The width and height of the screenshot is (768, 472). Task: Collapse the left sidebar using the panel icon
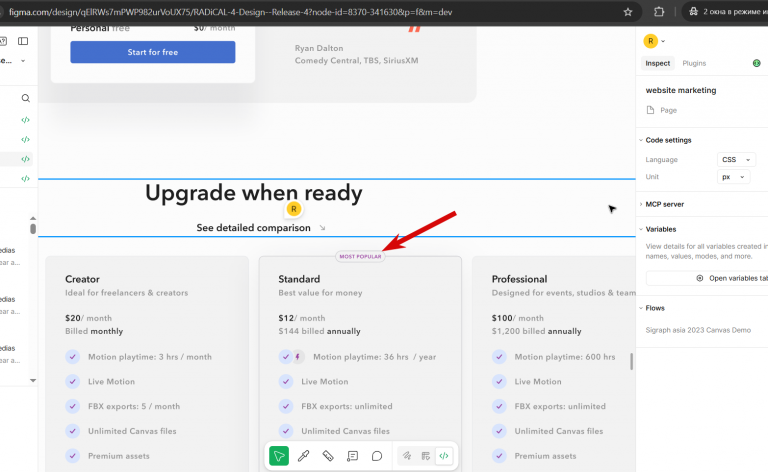tap(23, 41)
